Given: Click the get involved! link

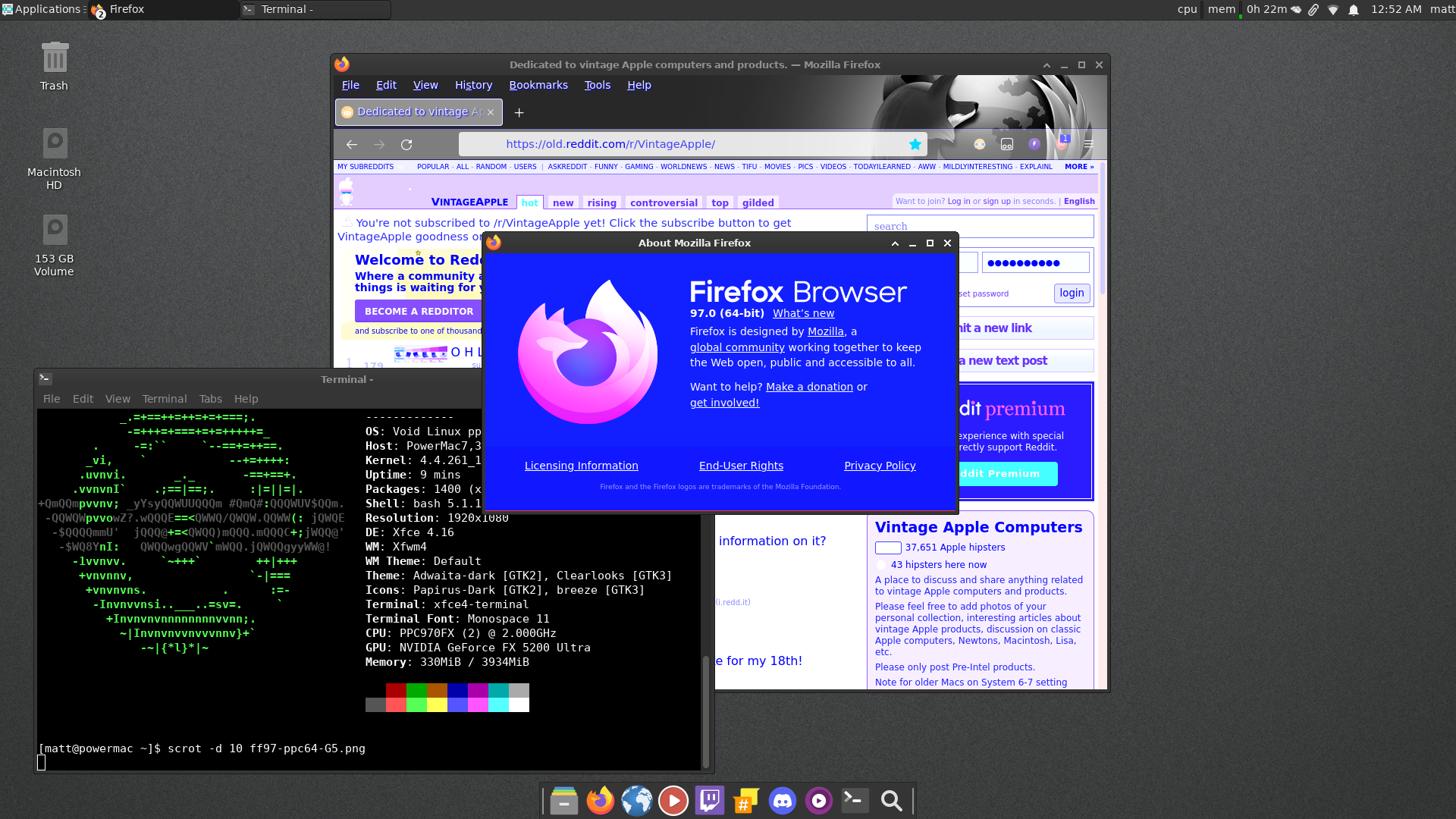Looking at the screenshot, I should [x=724, y=403].
